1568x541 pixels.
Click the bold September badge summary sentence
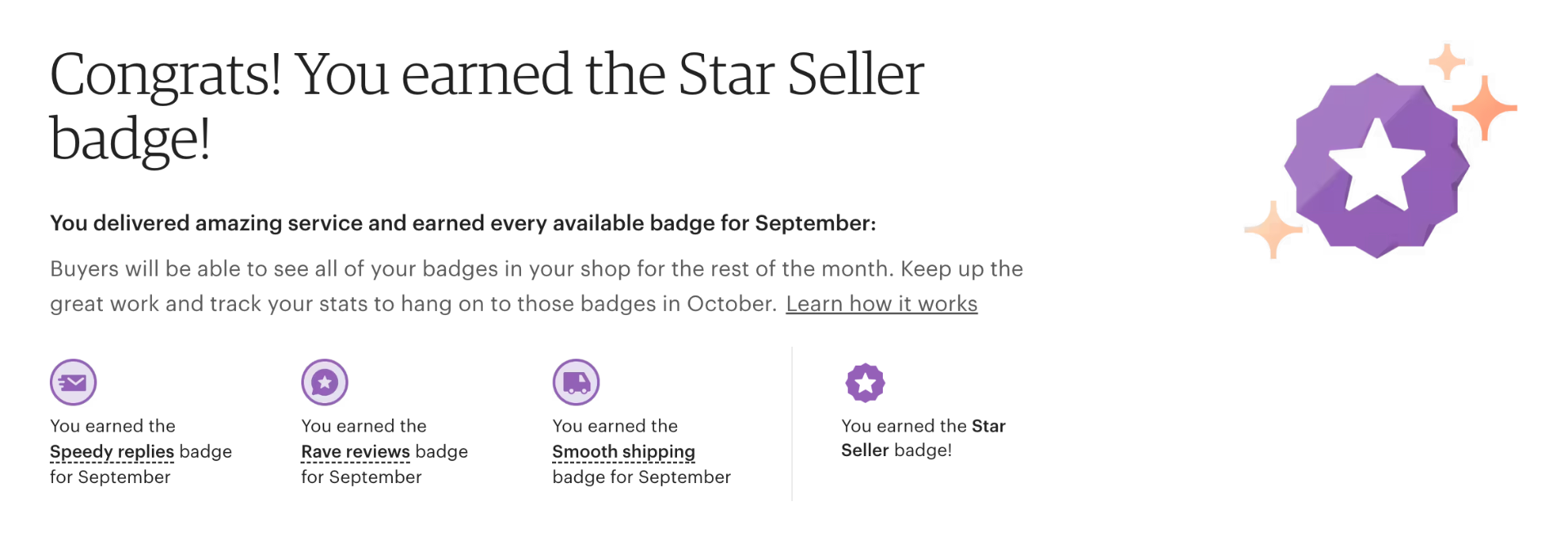(x=463, y=223)
